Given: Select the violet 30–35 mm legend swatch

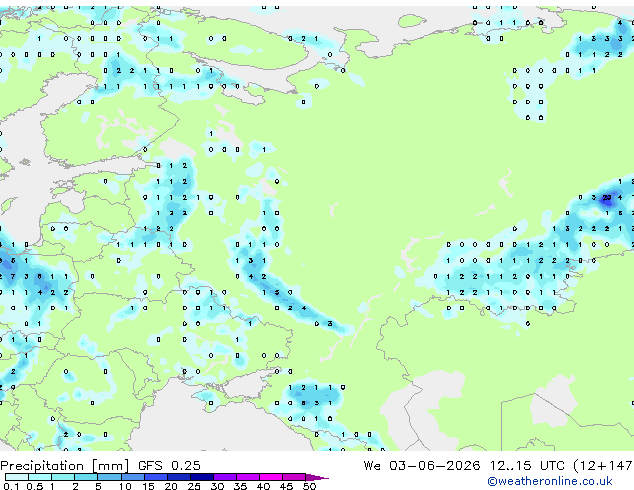Looking at the screenshot, I should point(225,477).
